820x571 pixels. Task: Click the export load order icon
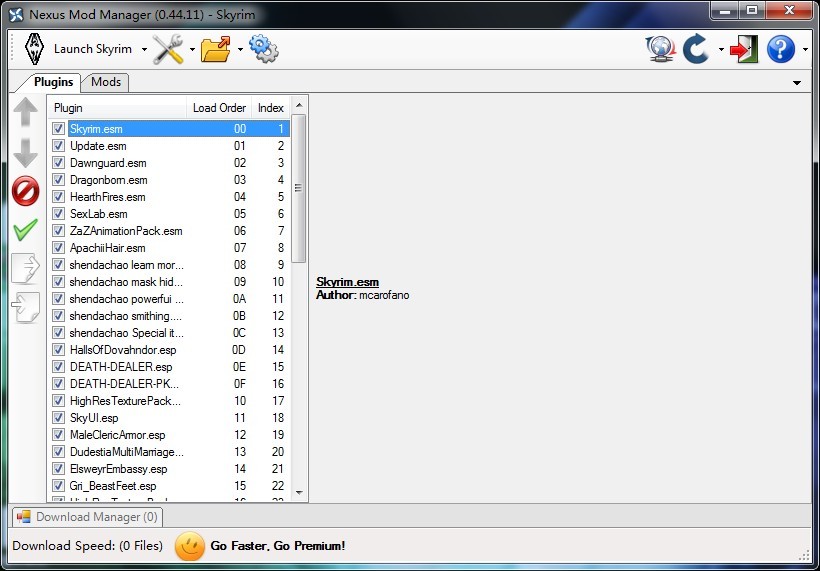pyautogui.click(x=25, y=268)
